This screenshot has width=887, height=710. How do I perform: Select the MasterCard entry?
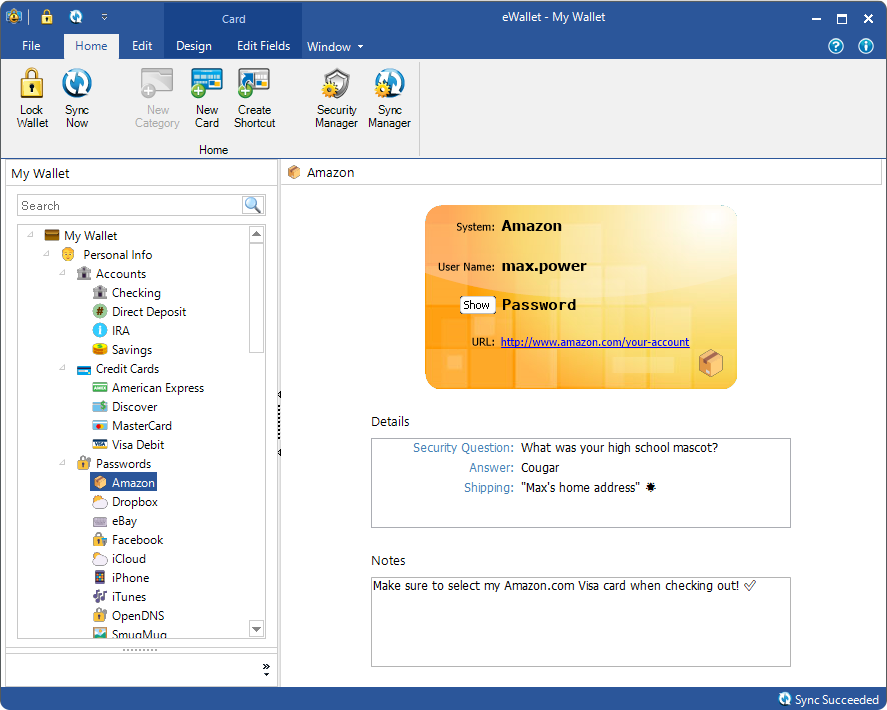tap(132, 425)
